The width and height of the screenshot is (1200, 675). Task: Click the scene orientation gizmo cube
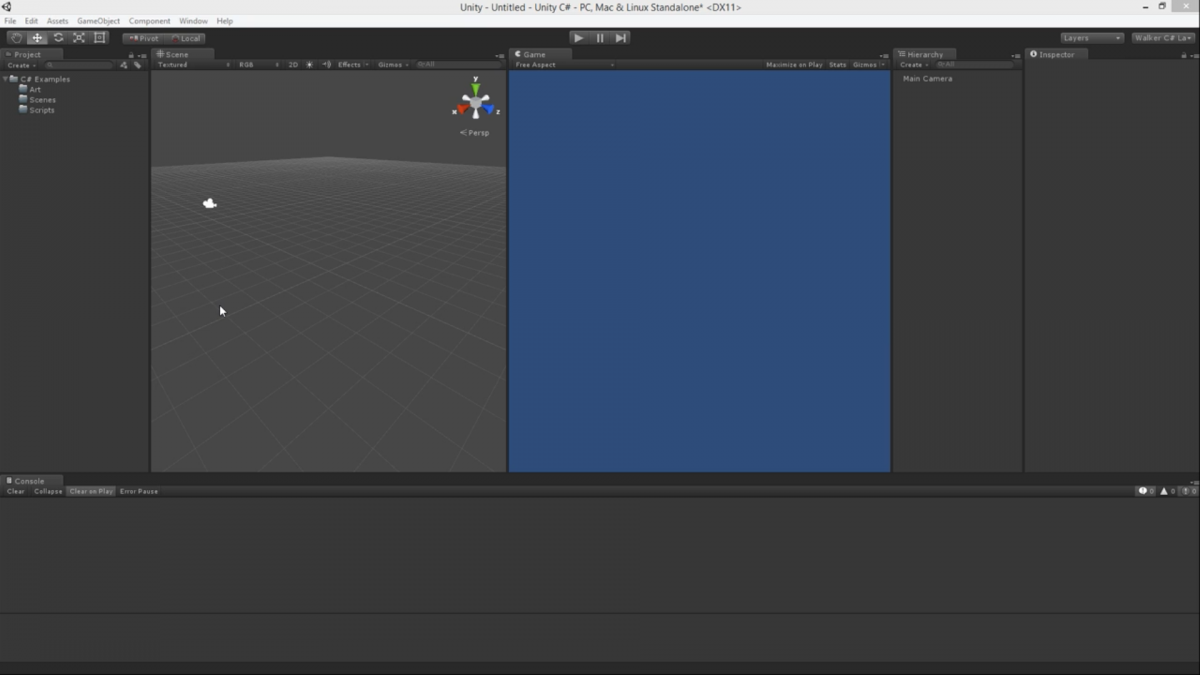coord(476,102)
